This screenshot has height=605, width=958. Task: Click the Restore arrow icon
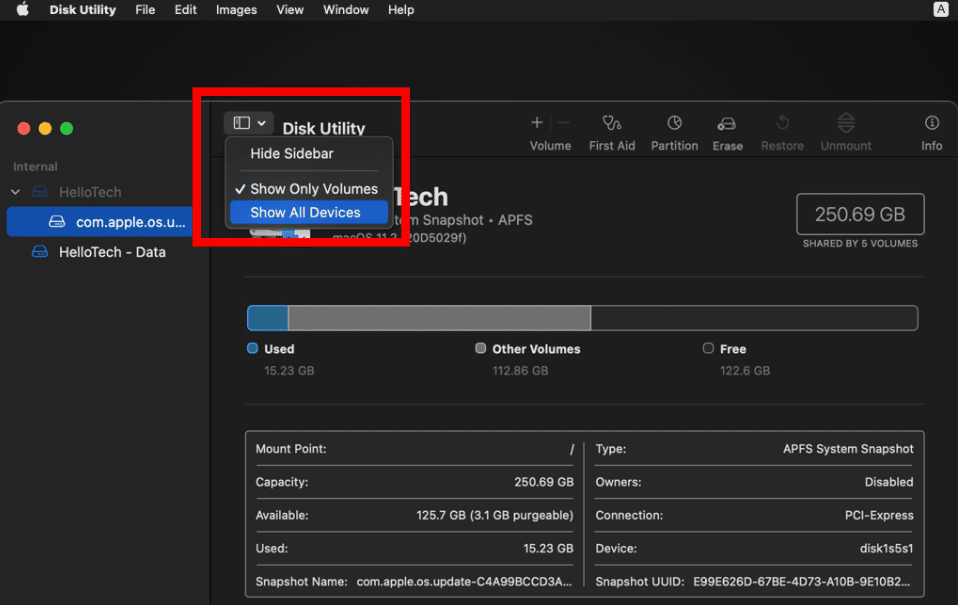[x=782, y=123]
